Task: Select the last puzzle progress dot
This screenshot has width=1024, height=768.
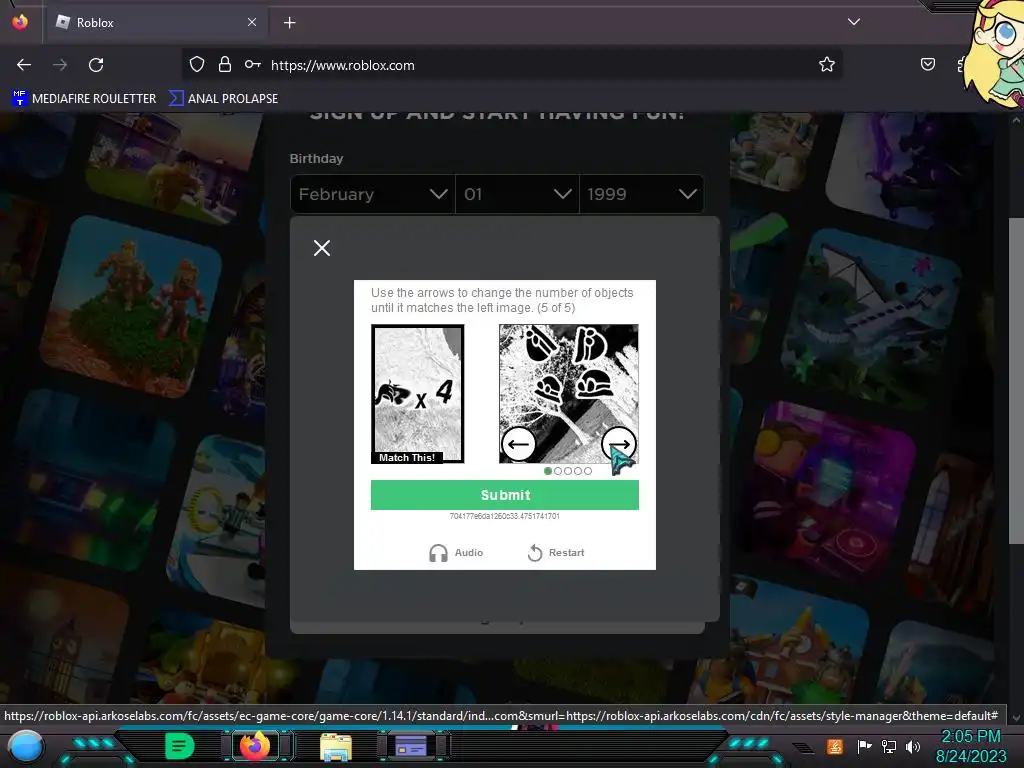Action: point(588,471)
